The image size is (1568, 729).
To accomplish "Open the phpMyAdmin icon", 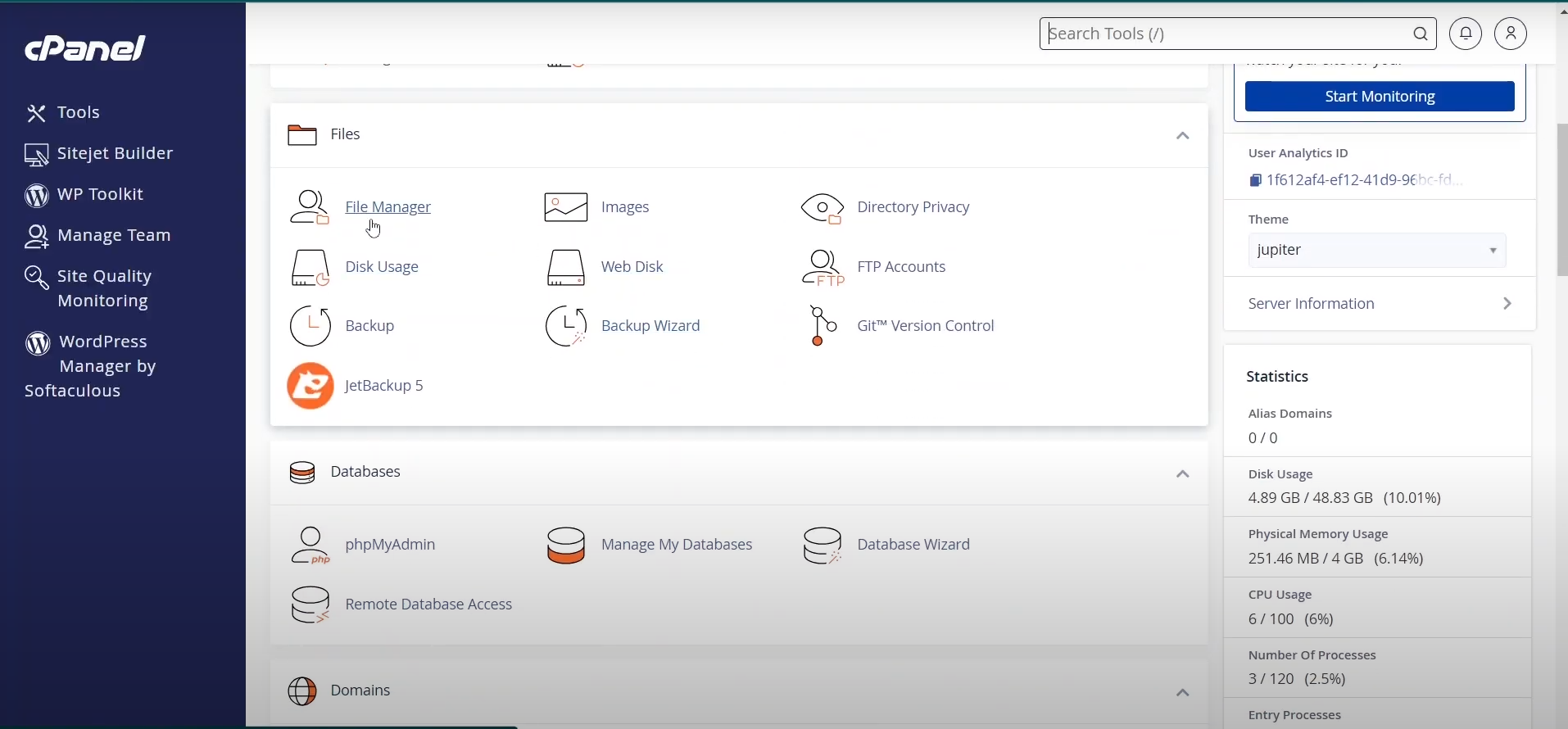I will click(310, 546).
